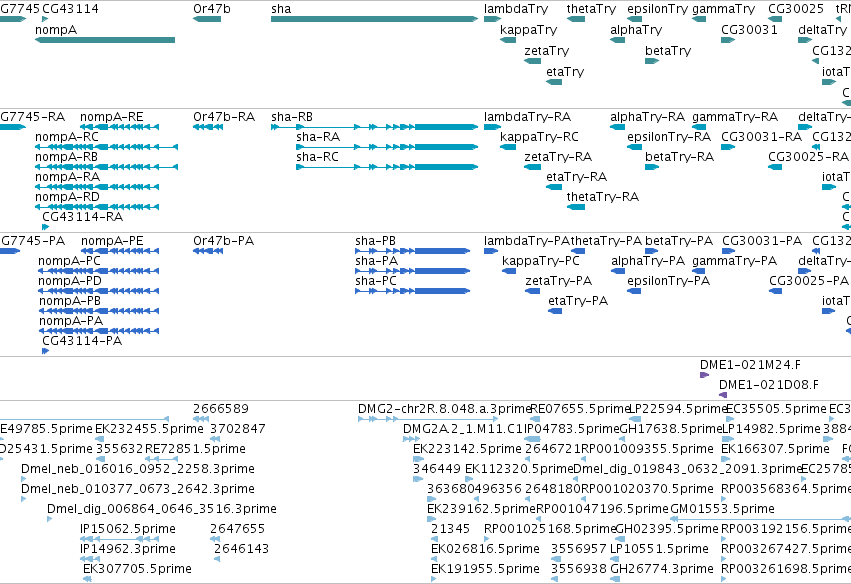Select the GH26774.3prime EST label

point(662,568)
